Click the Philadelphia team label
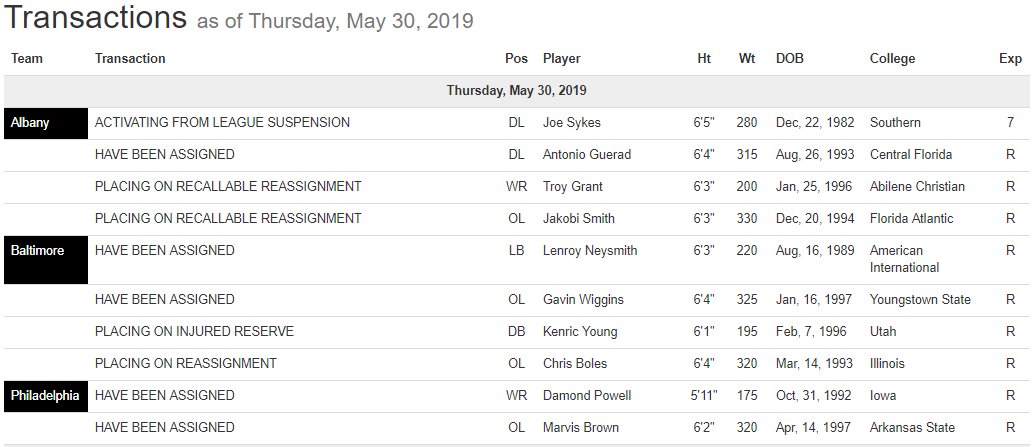1036x447 pixels. pyautogui.click(x=45, y=396)
